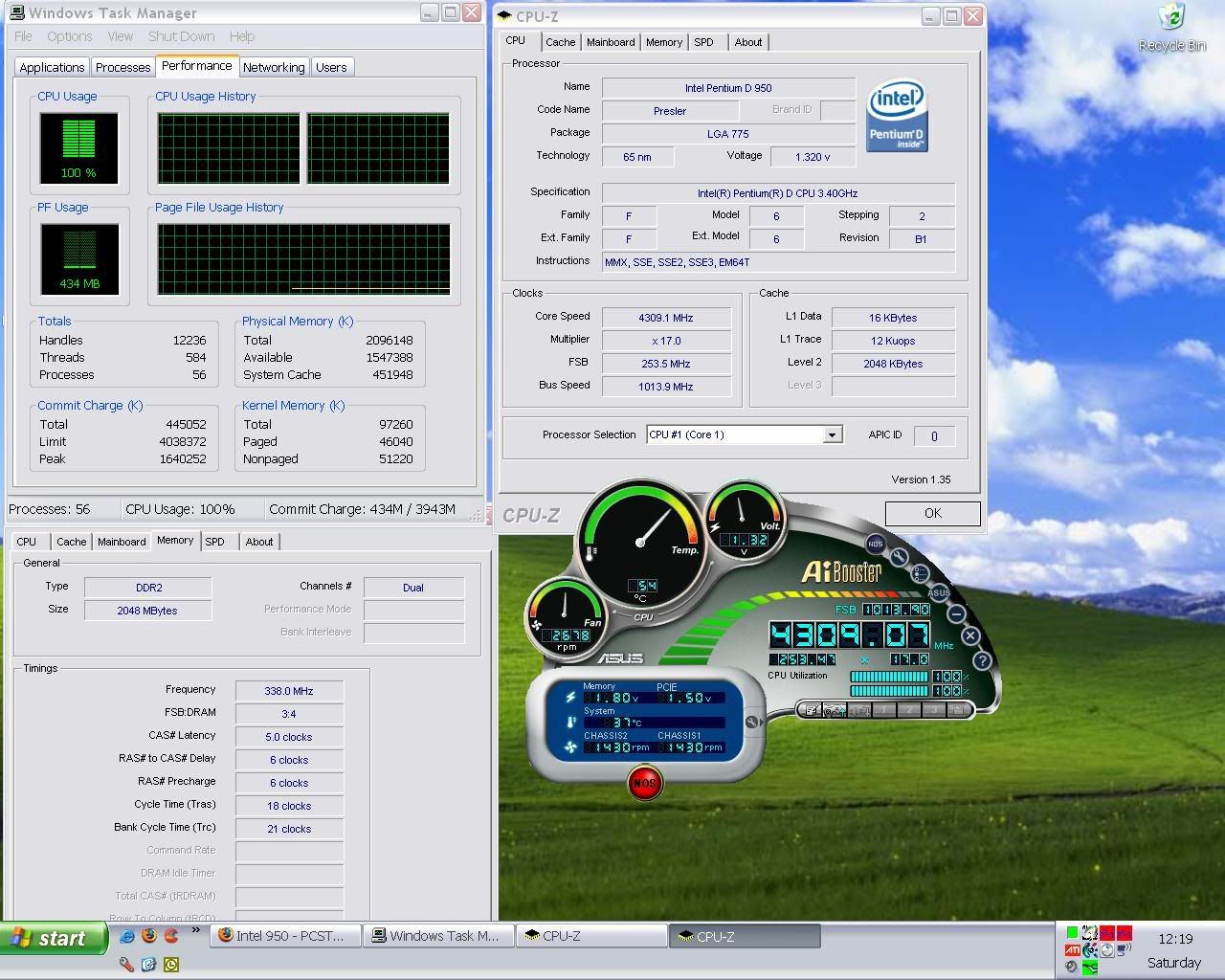Open the File menu in Task Manager

[23, 36]
